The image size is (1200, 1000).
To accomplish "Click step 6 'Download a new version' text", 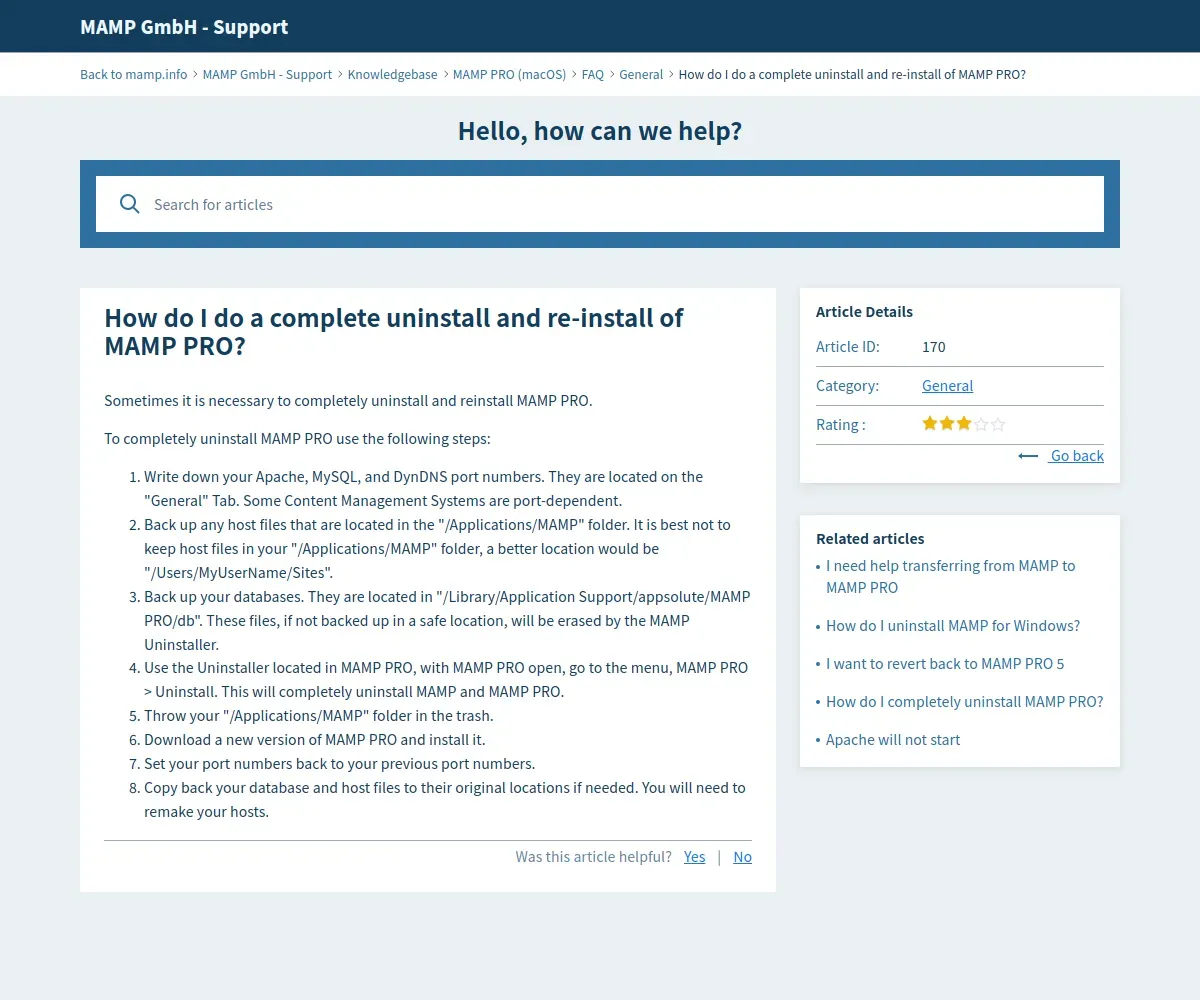I will (x=314, y=740).
